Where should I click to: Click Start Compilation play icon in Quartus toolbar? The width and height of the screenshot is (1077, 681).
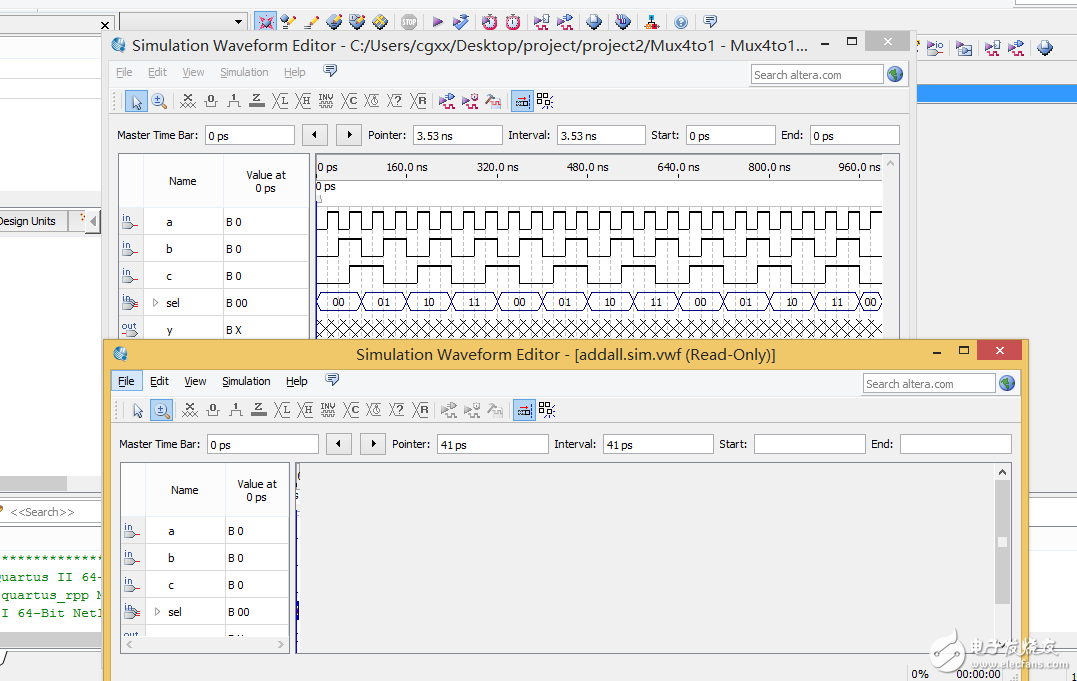[x=437, y=21]
